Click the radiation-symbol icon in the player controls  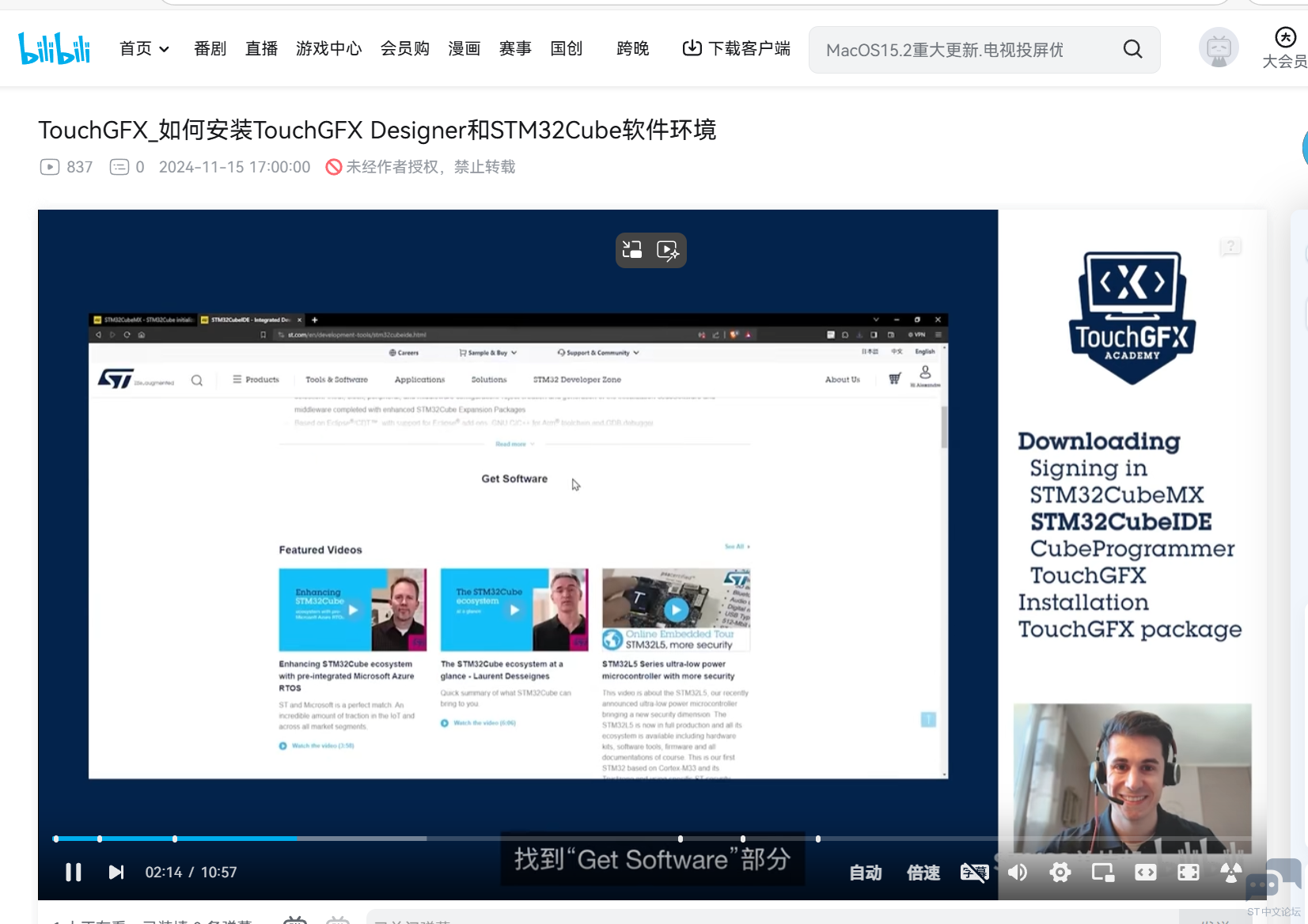coord(1231,872)
